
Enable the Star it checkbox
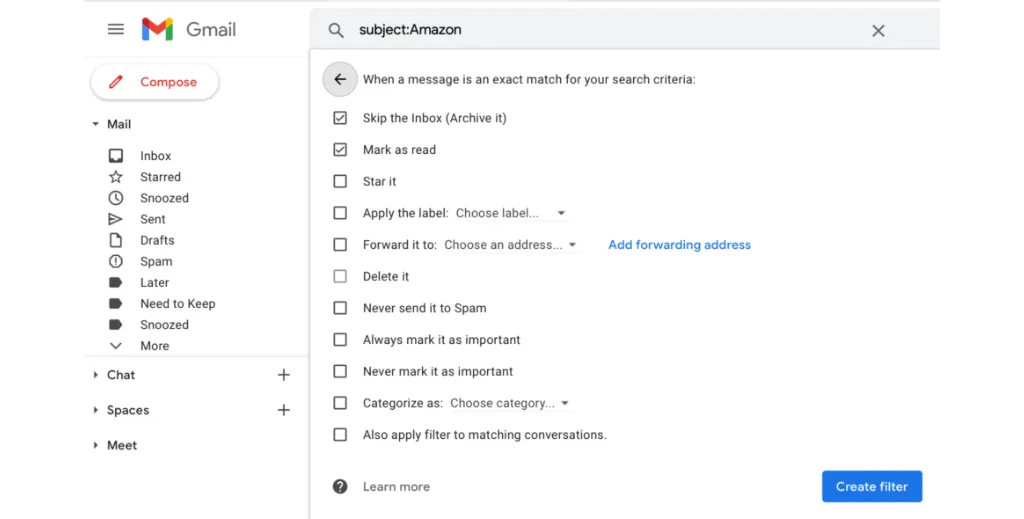(x=340, y=181)
